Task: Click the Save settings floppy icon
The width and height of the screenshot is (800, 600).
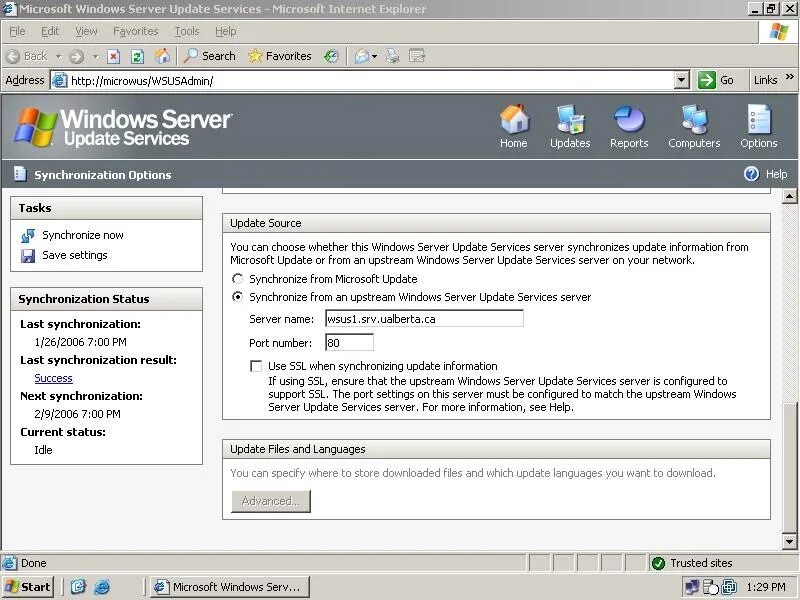Action: pyautogui.click(x=28, y=256)
